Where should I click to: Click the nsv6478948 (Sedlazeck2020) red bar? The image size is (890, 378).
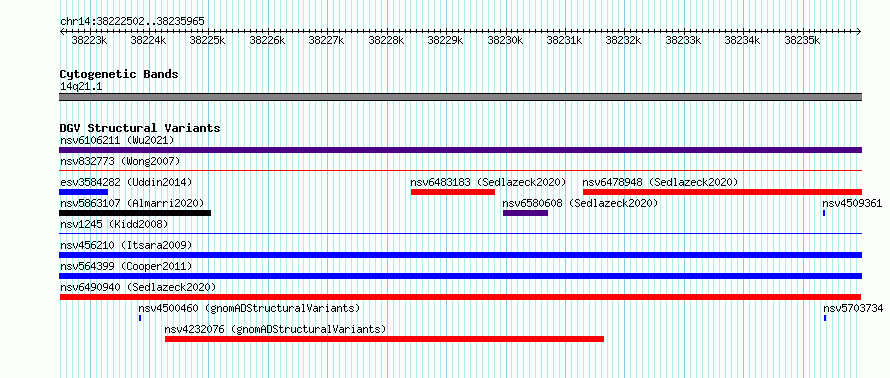point(723,192)
